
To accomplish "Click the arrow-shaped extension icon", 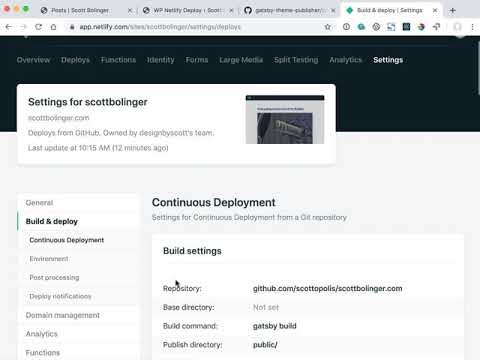I will 436,27.
